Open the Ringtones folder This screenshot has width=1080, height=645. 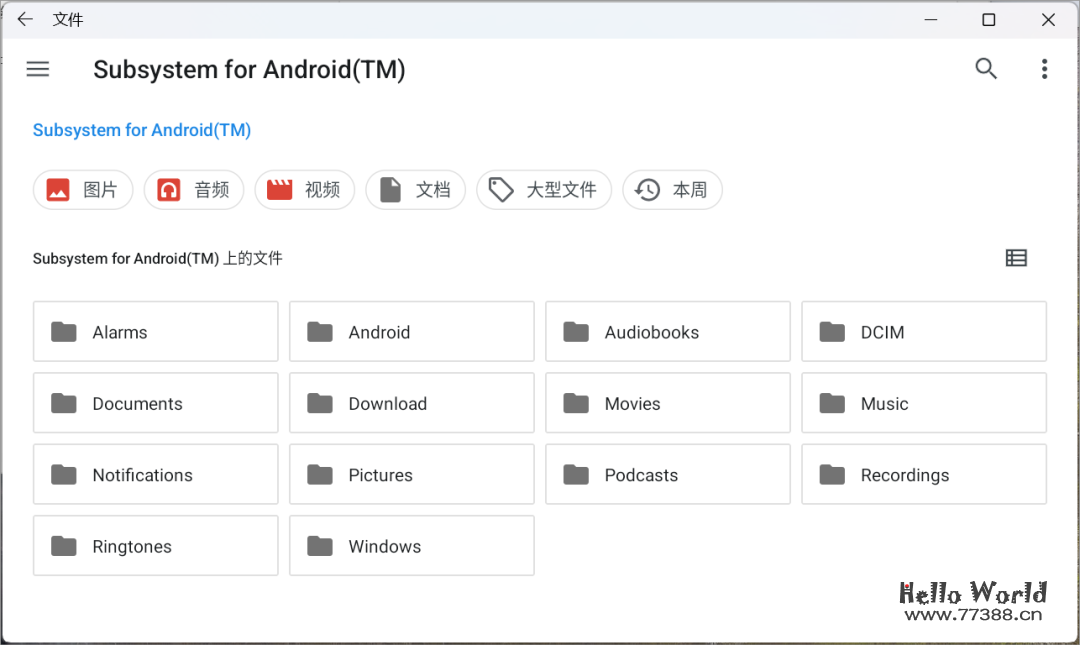tap(155, 546)
